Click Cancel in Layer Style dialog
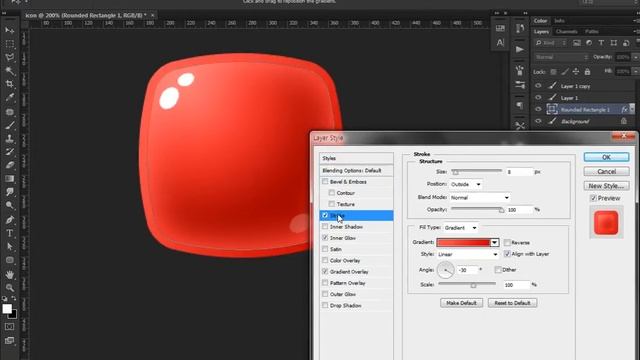Screen dimensions: 640x360 [606, 171]
